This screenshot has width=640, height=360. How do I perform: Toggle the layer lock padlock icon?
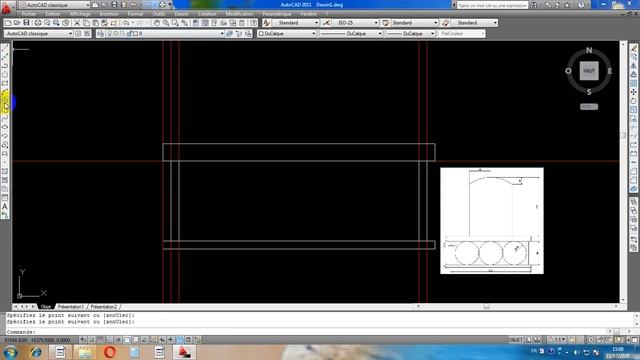click(129, 33)
